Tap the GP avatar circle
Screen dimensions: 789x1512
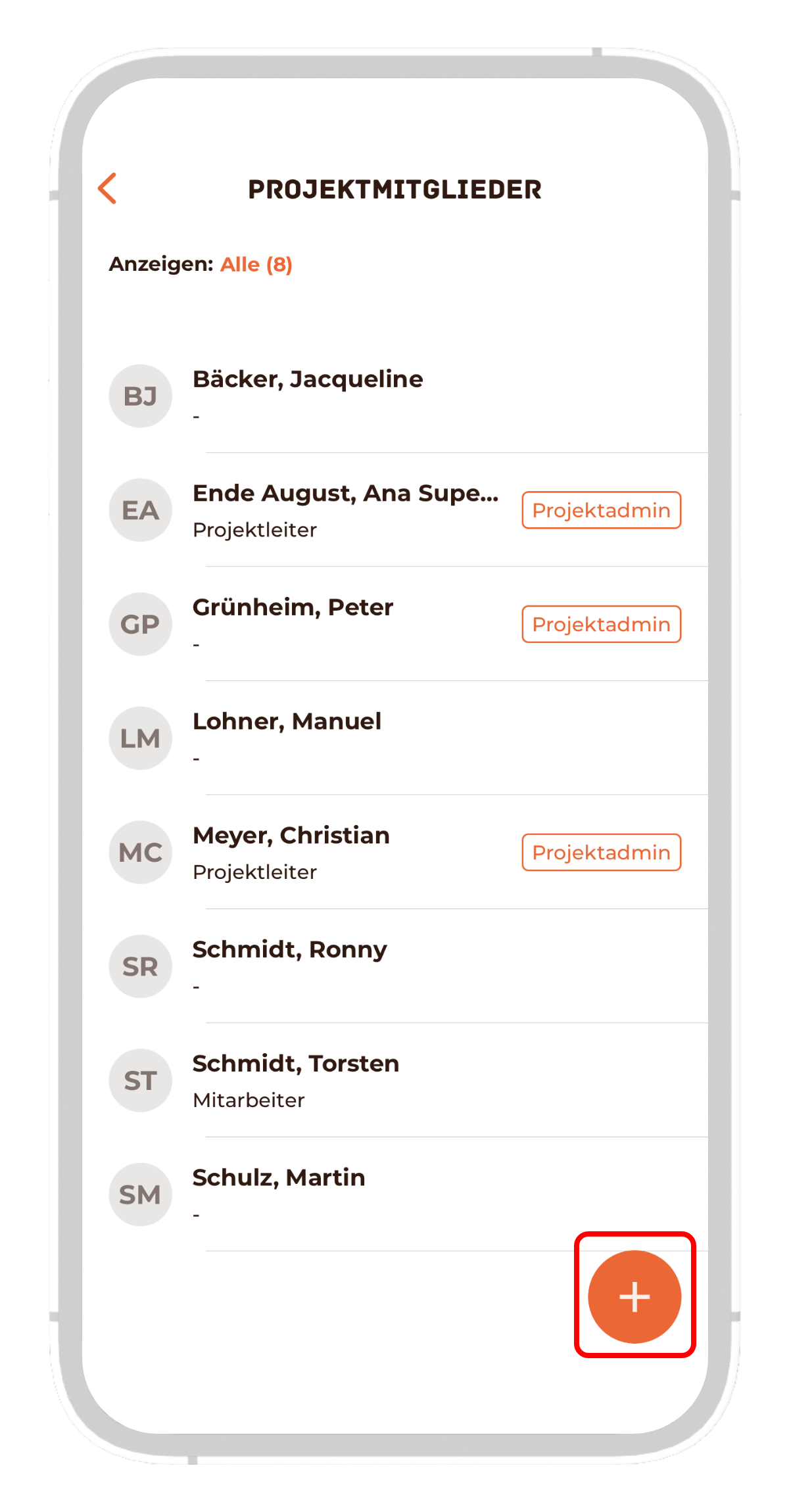pyautogui.click(x=140, y=624)
